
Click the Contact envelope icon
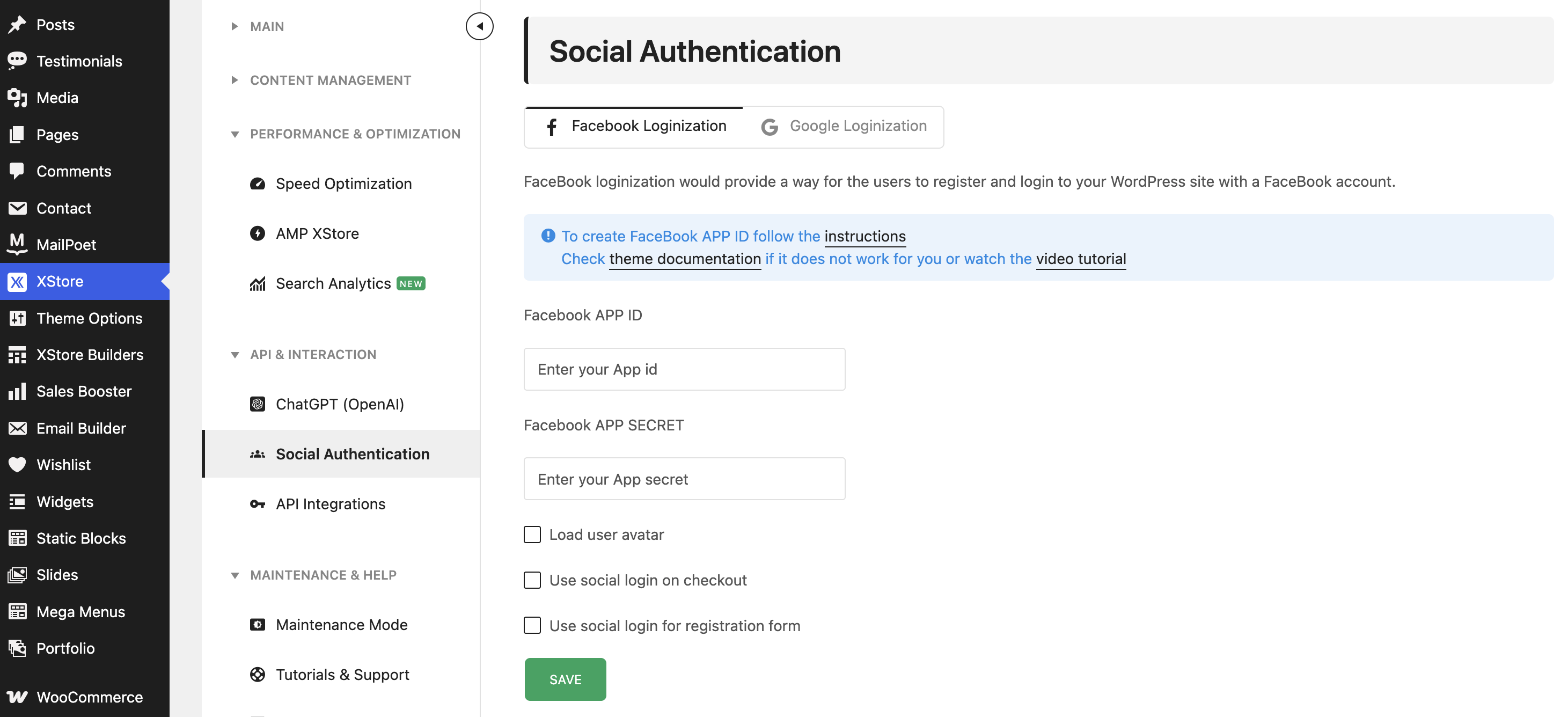tap(17, 208)
